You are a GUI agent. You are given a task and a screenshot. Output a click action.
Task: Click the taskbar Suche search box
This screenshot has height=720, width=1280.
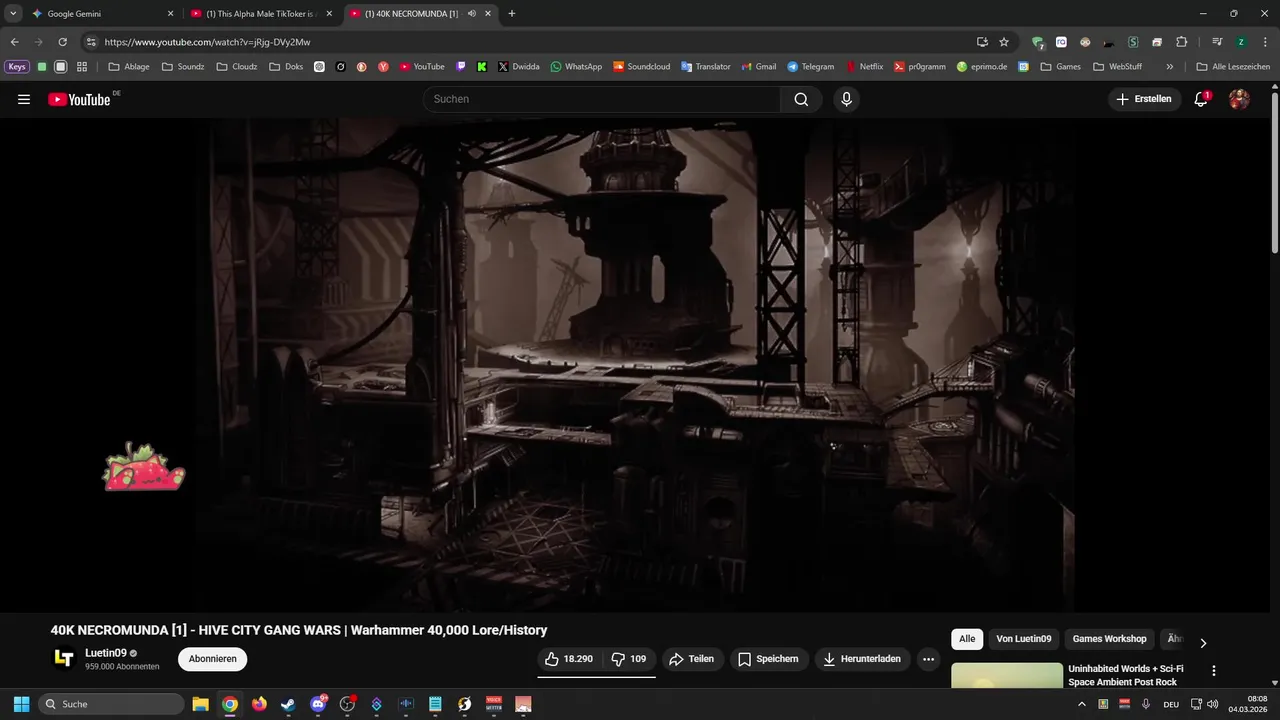tap(109, 704)
